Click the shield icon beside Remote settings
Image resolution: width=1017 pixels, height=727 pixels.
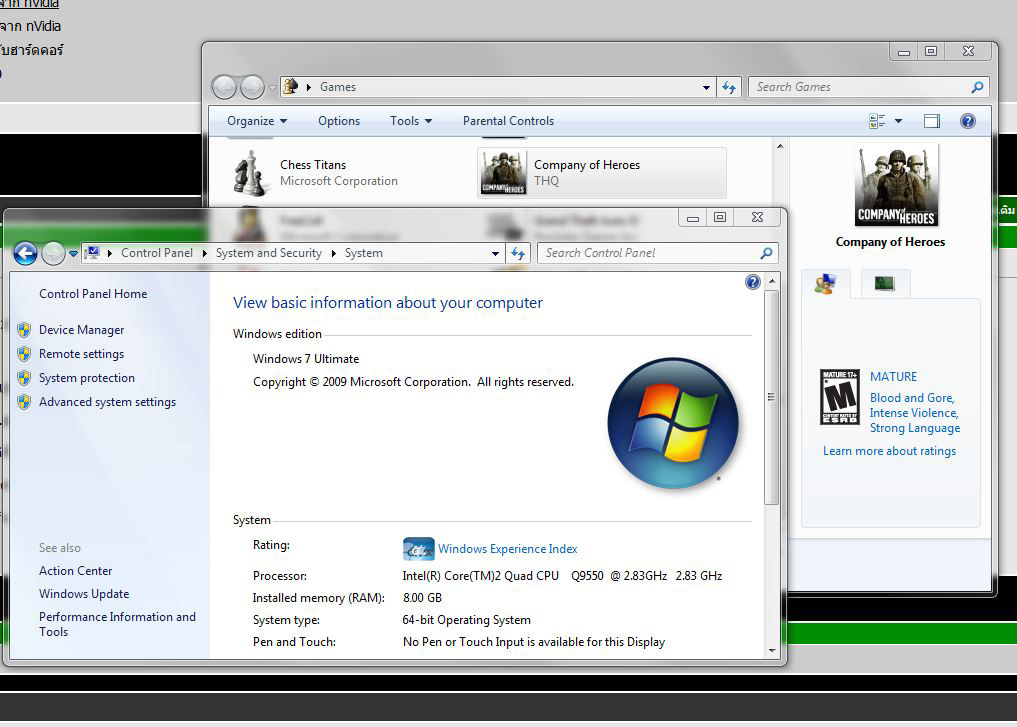(x=24, y=354)
